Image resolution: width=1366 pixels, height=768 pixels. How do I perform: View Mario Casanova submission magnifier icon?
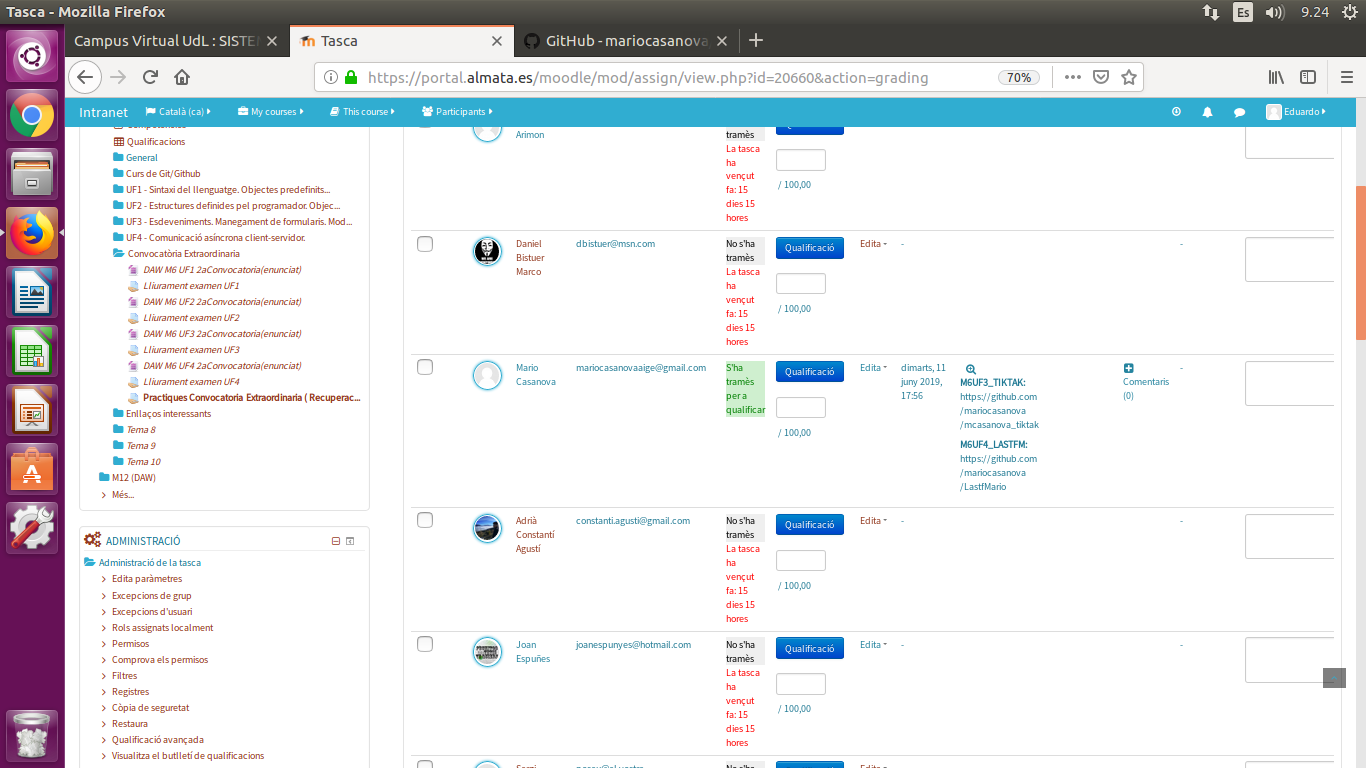[x=970, y=369]
